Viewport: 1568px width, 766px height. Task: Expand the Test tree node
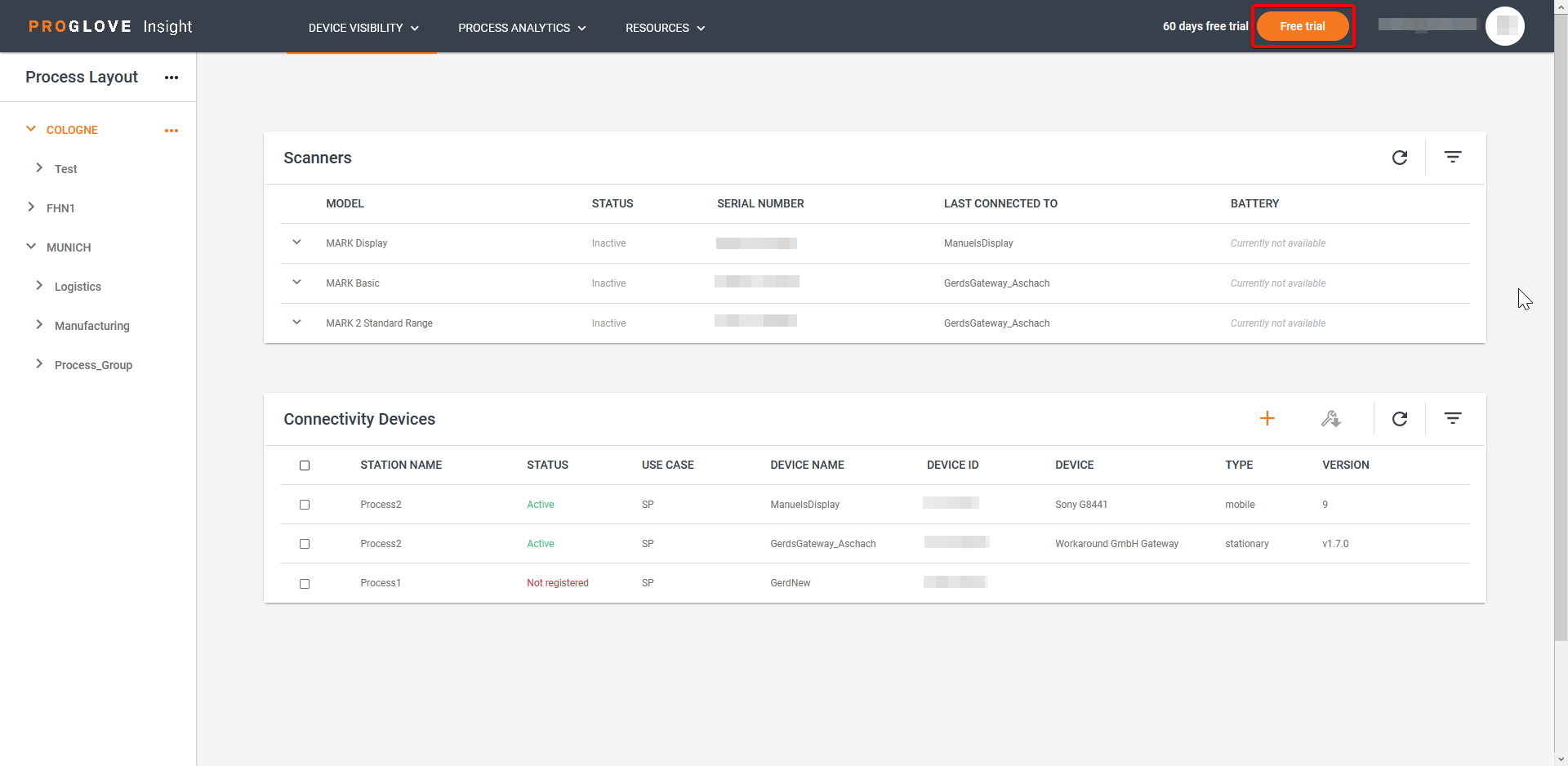click(39, 168)
